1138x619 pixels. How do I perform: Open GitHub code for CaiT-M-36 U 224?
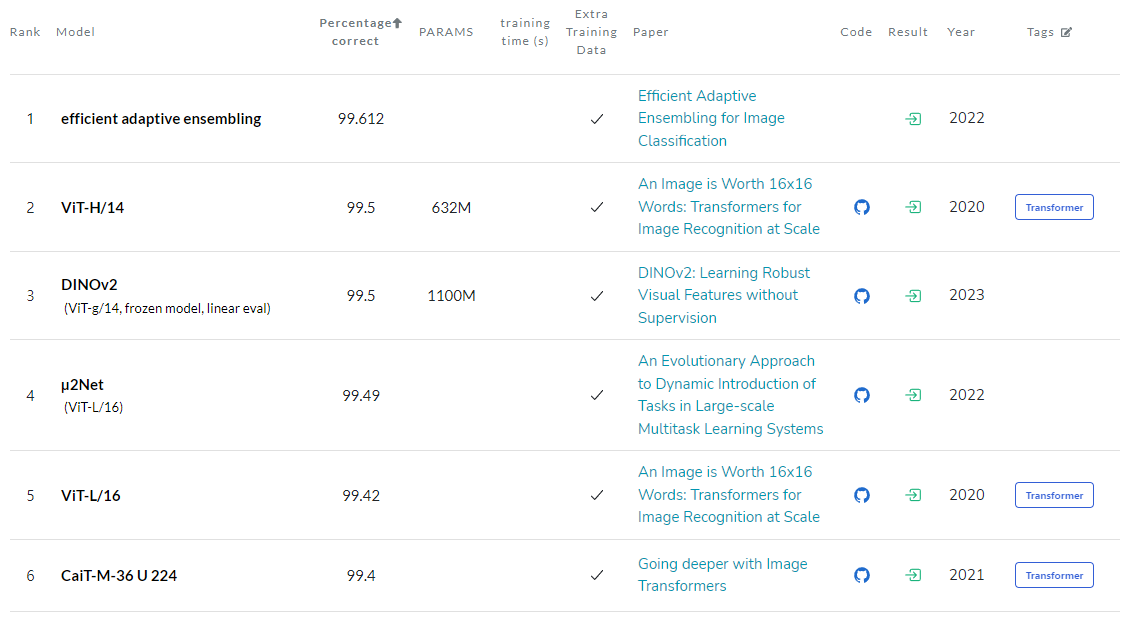pyautogui.click(x=861, y=575)
